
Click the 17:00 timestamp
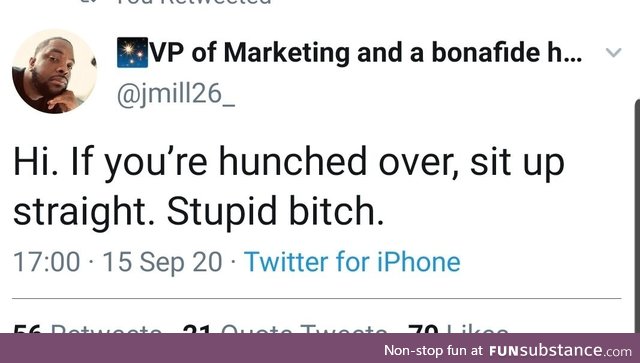click(47, 262)
